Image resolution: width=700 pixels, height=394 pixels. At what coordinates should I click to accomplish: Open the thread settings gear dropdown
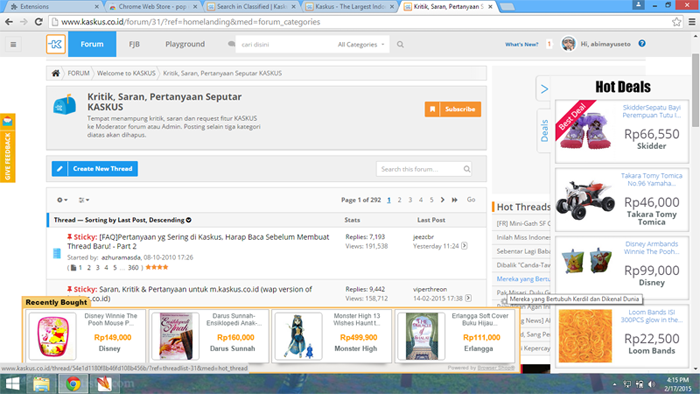click(x=62, y=200)
